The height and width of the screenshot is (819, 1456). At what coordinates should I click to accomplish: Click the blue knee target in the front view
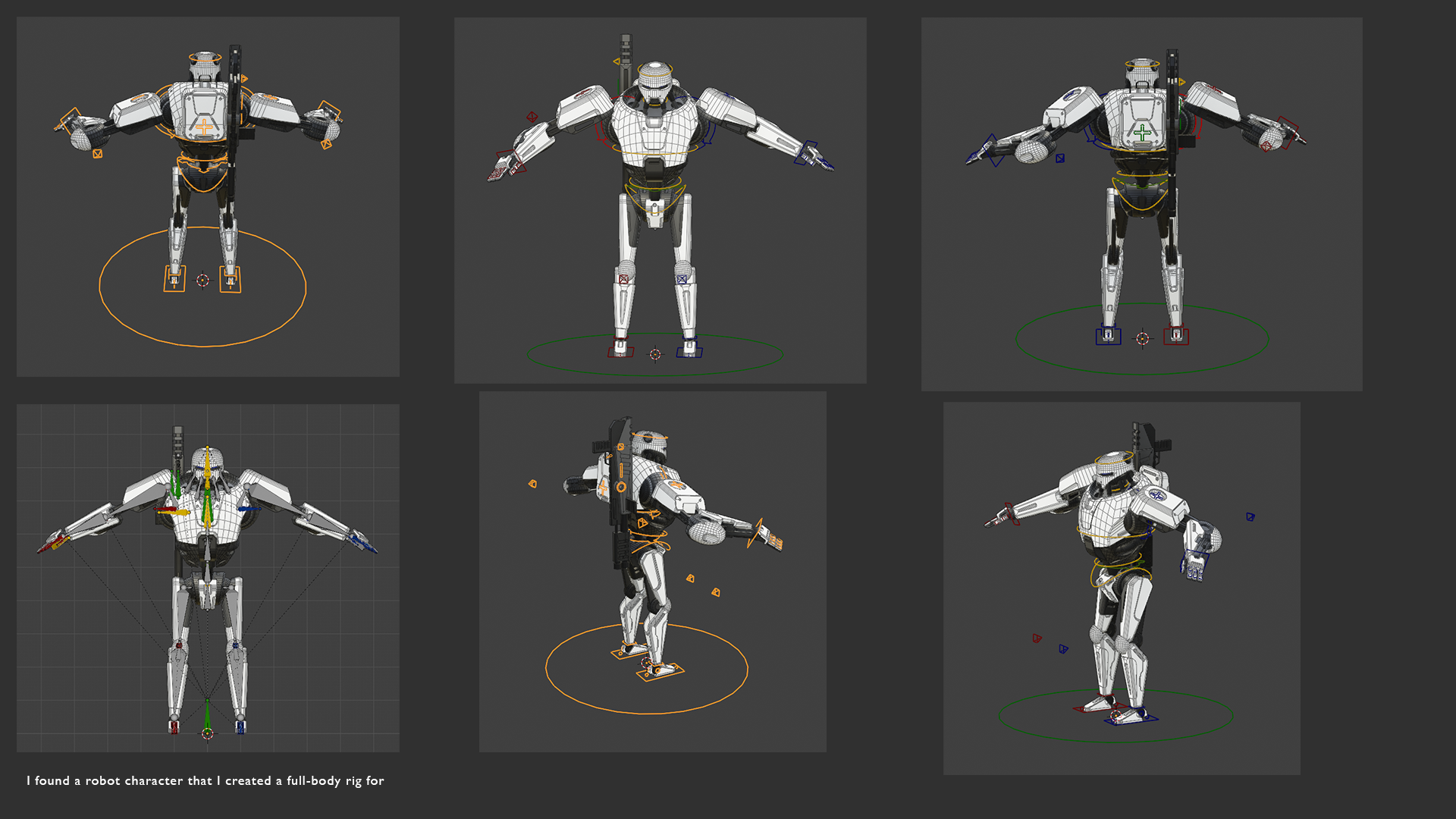click(x=682, y=279)
